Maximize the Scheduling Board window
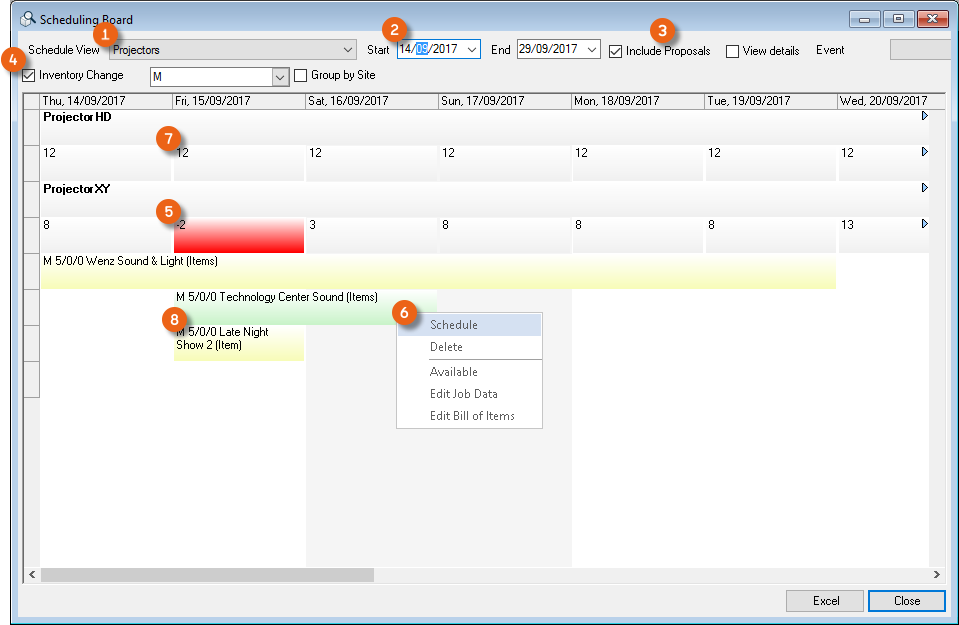The height and width of the screenshot is (625, 959). click(x=898, y=19)
